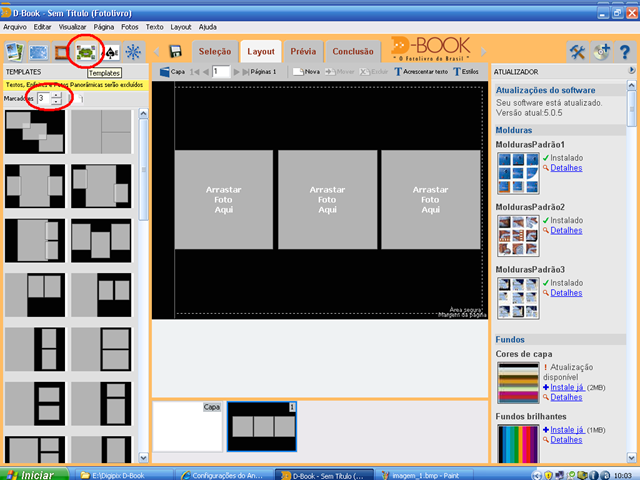Click the middle photo placeholder on page
640x480 pixels.
coord(327,200)
